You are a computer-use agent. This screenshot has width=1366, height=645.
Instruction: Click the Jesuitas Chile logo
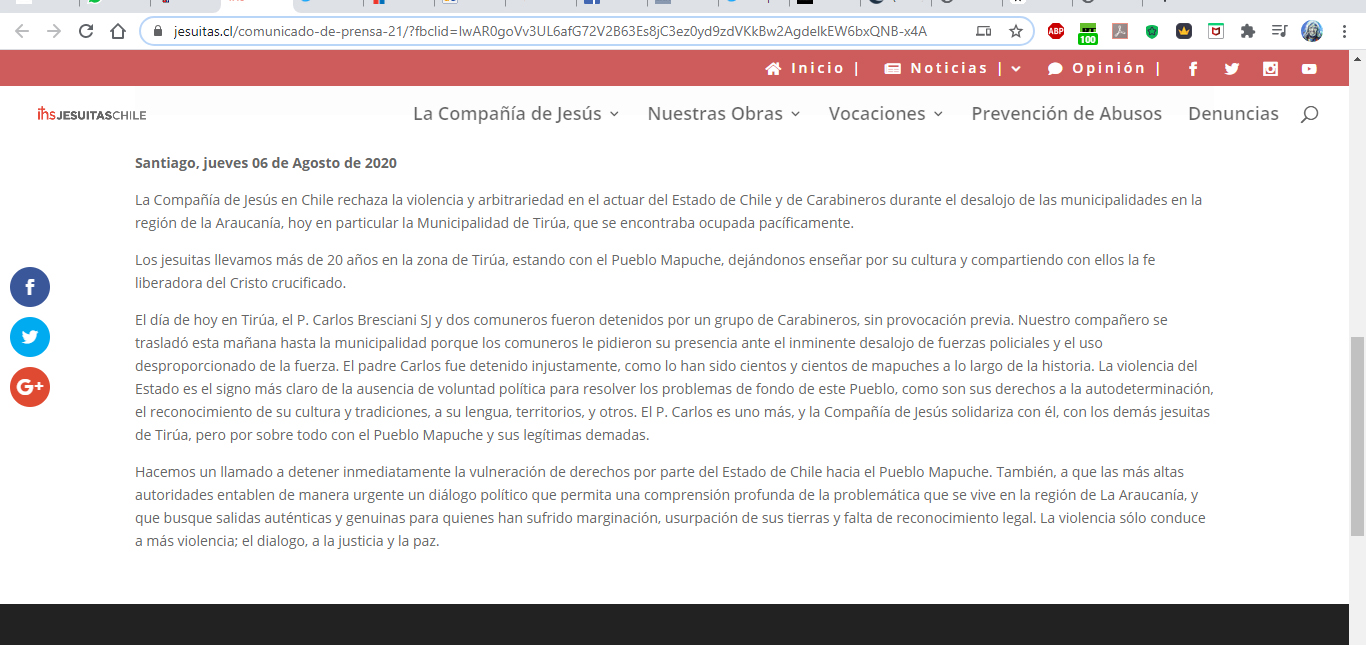tap(91, 114)
